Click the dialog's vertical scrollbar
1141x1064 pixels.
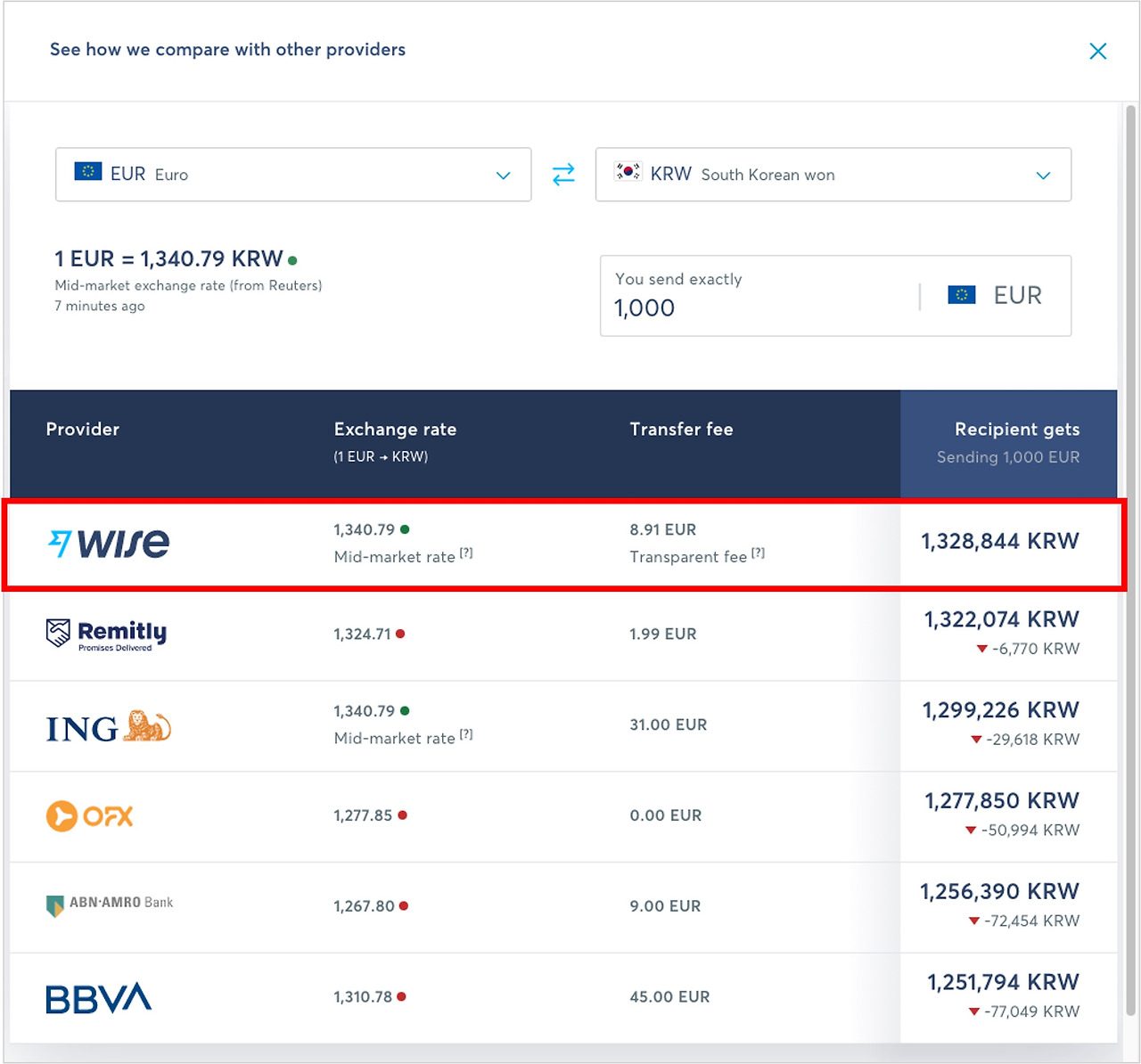(x=1130, y=560)
